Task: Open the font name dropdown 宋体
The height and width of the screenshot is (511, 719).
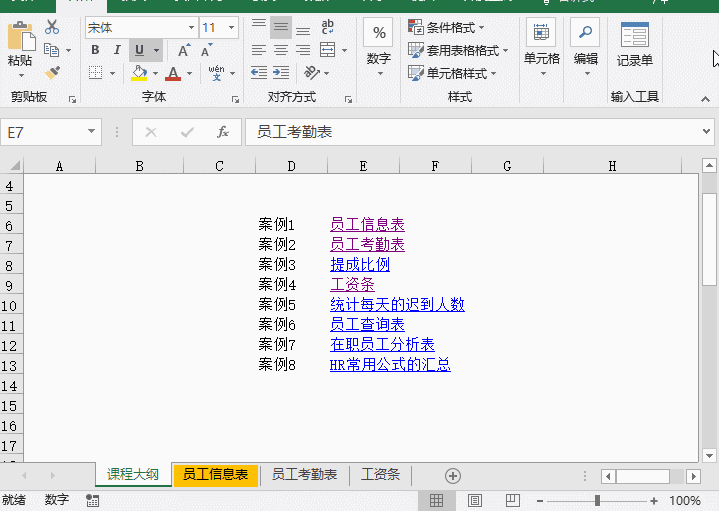Action: coord(191,28)
